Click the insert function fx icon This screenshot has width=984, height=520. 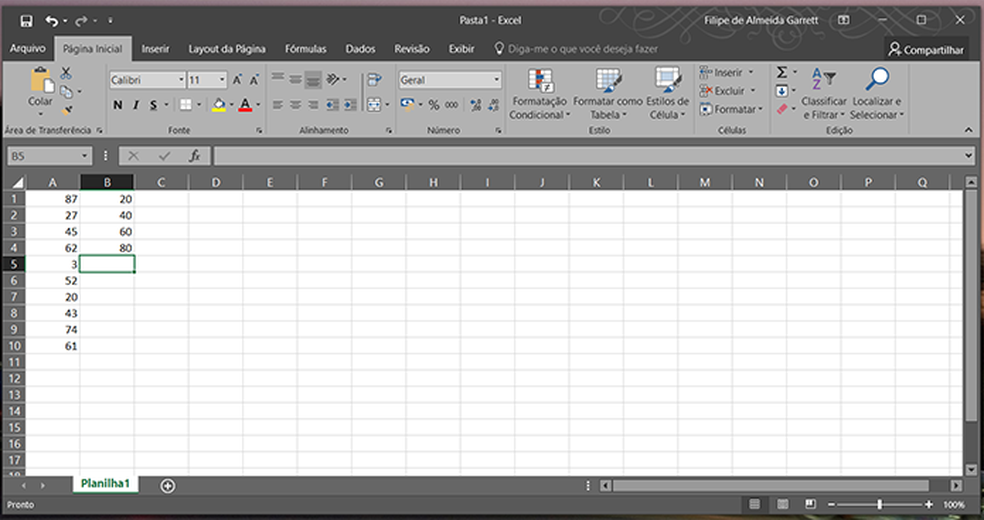tap(195, 156)
